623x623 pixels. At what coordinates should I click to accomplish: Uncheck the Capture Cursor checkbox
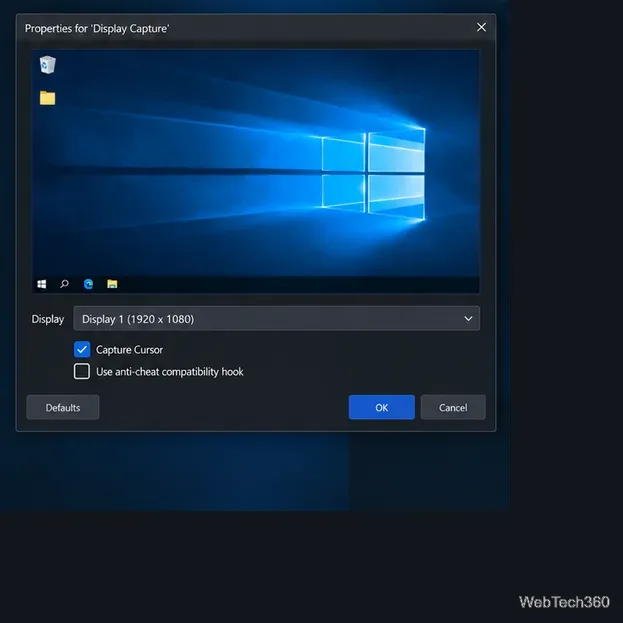coord(82,350)
